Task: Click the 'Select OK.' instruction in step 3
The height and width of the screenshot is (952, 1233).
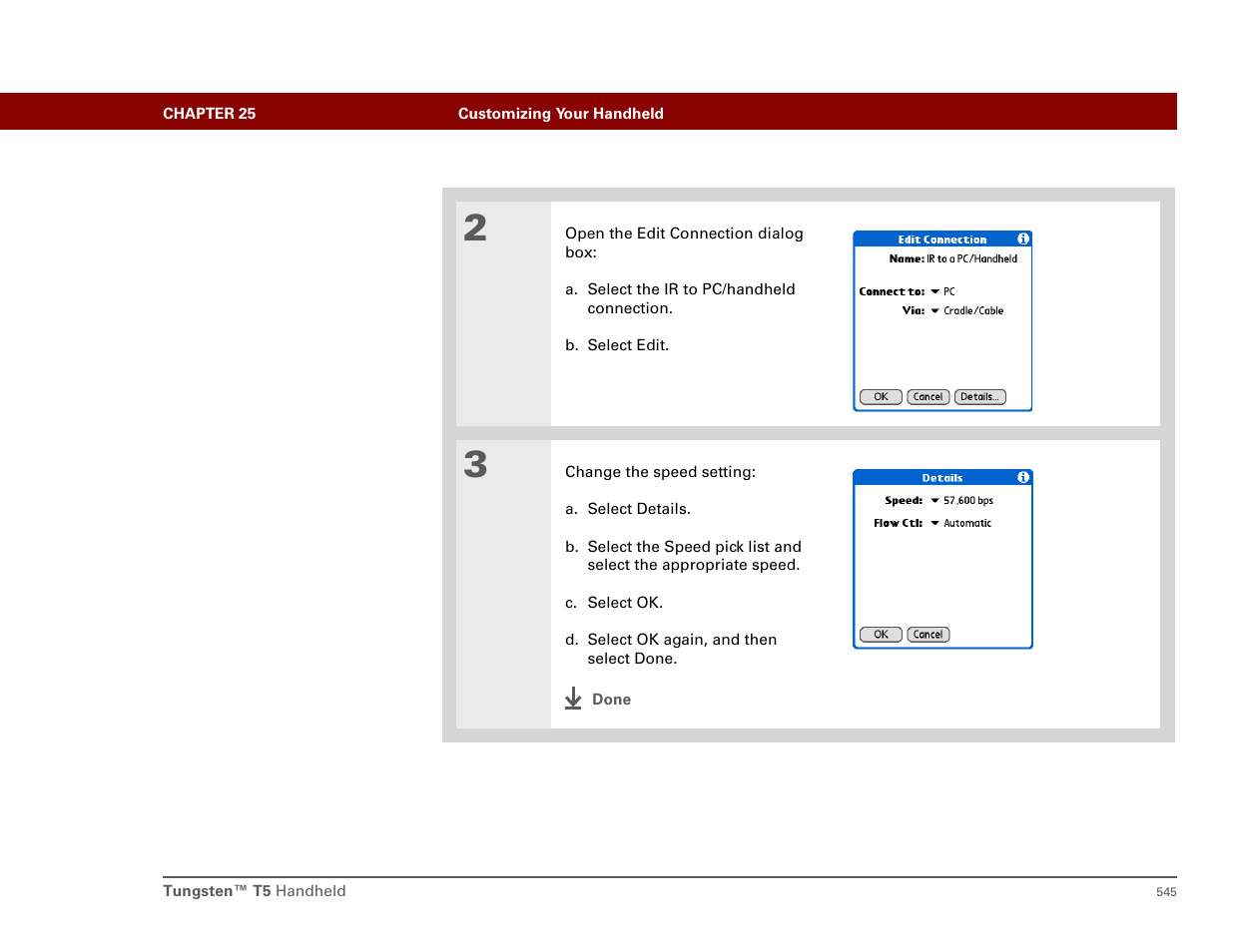Action: 625,603
